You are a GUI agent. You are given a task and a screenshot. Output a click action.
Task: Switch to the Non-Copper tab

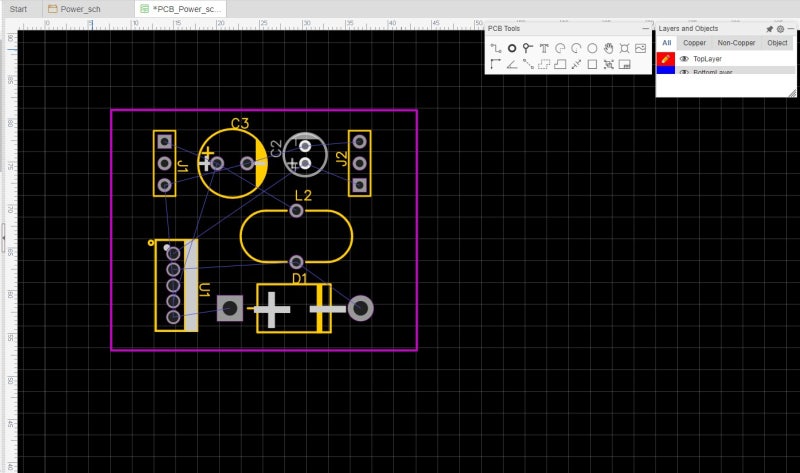pyautogui.click(x=736, y=43)
